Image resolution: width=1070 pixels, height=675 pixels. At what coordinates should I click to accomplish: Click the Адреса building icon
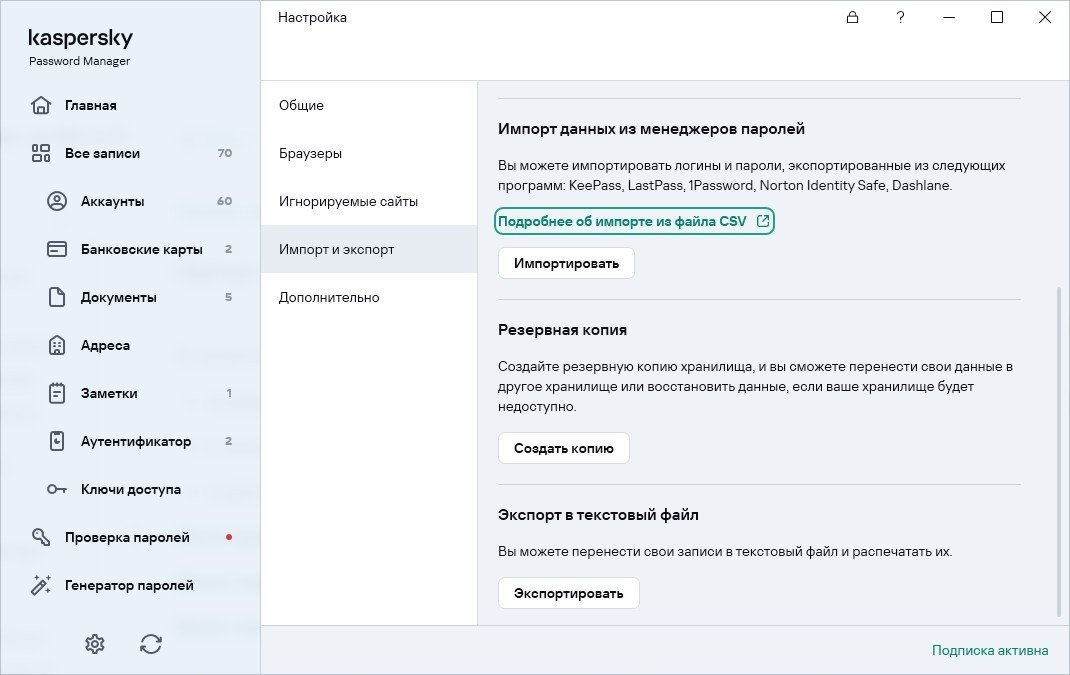tap(57, 345)
